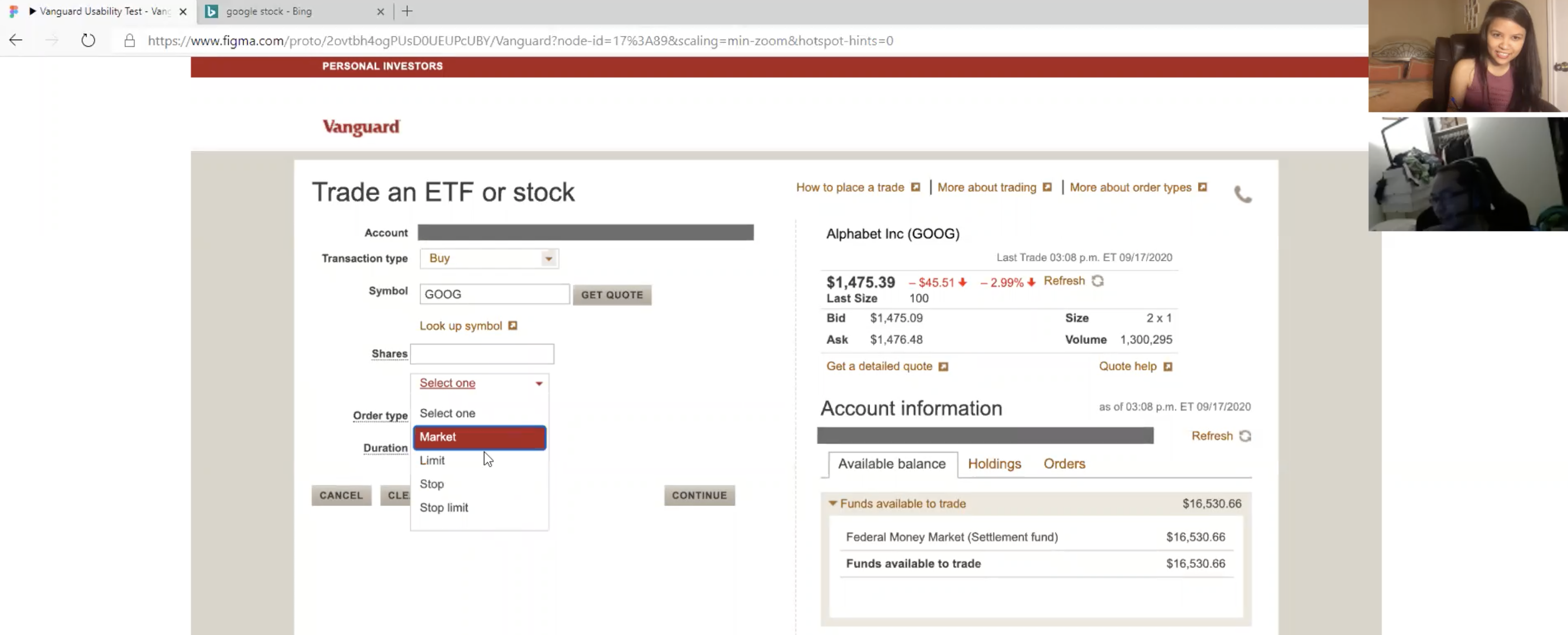
Task: Collapse the Funds available to trade section
Action: click(833, 504)
